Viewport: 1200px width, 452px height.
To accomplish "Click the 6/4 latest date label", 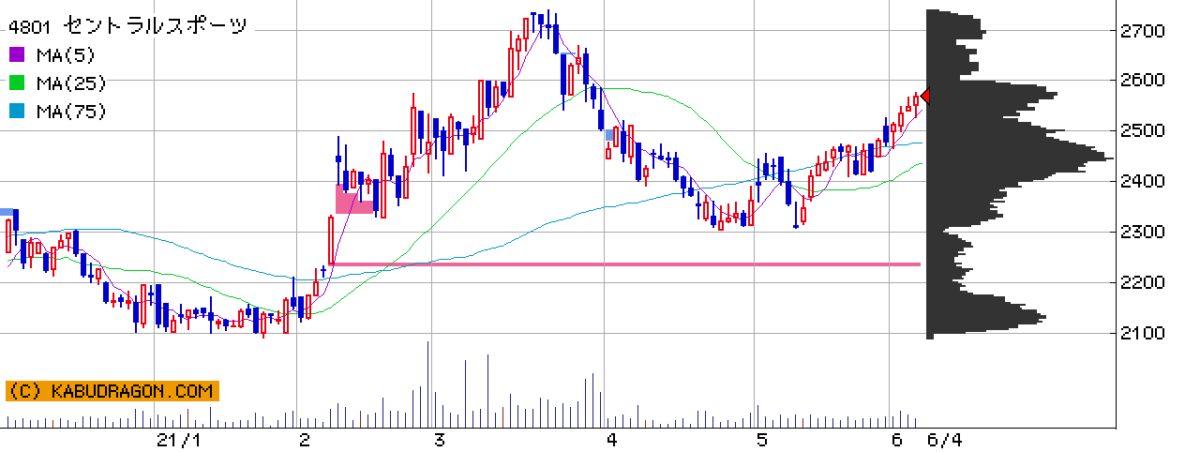I will (x=945, y=441).
